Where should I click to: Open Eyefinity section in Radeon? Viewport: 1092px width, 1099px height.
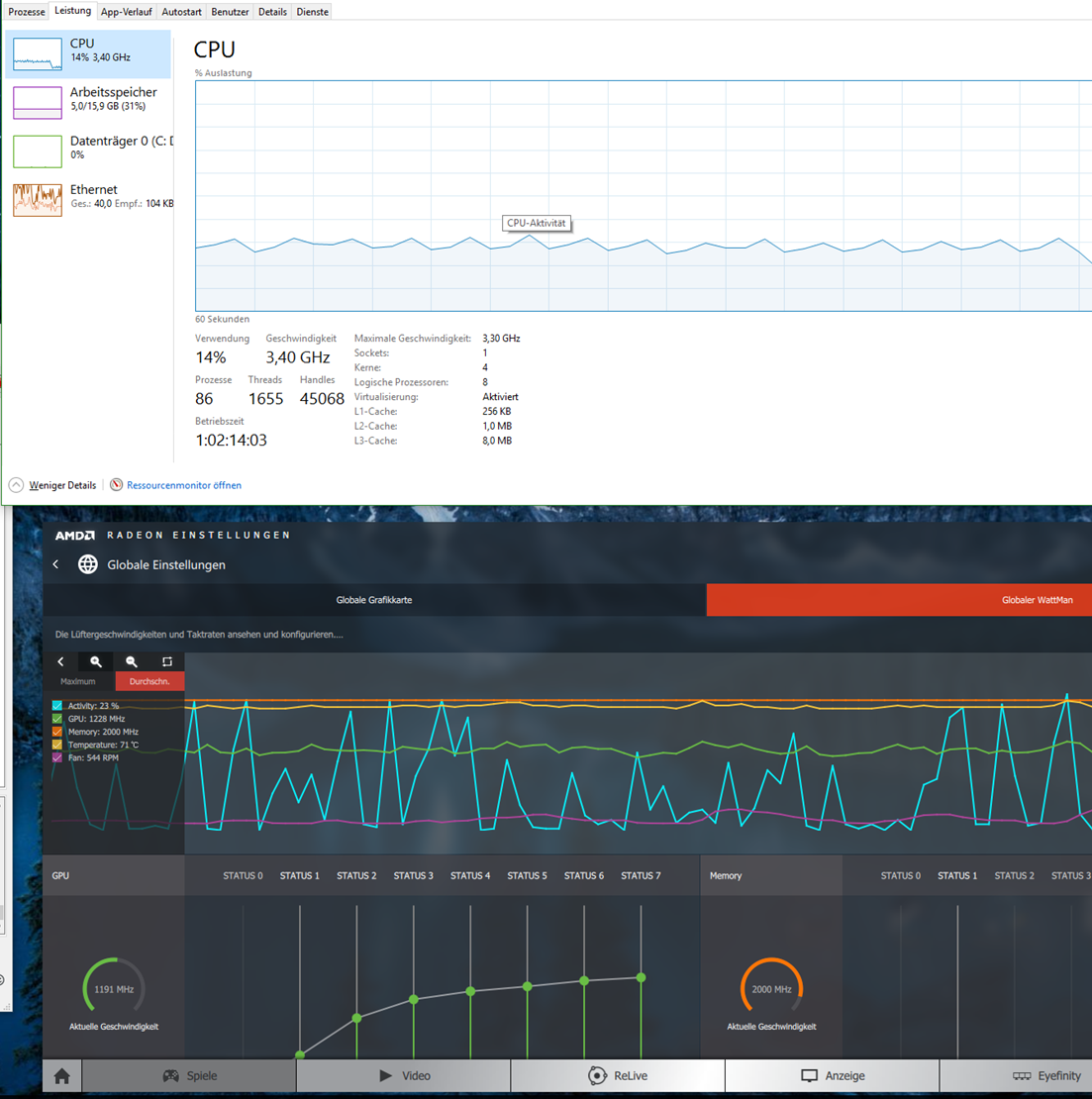(x=1017, y=1076)
